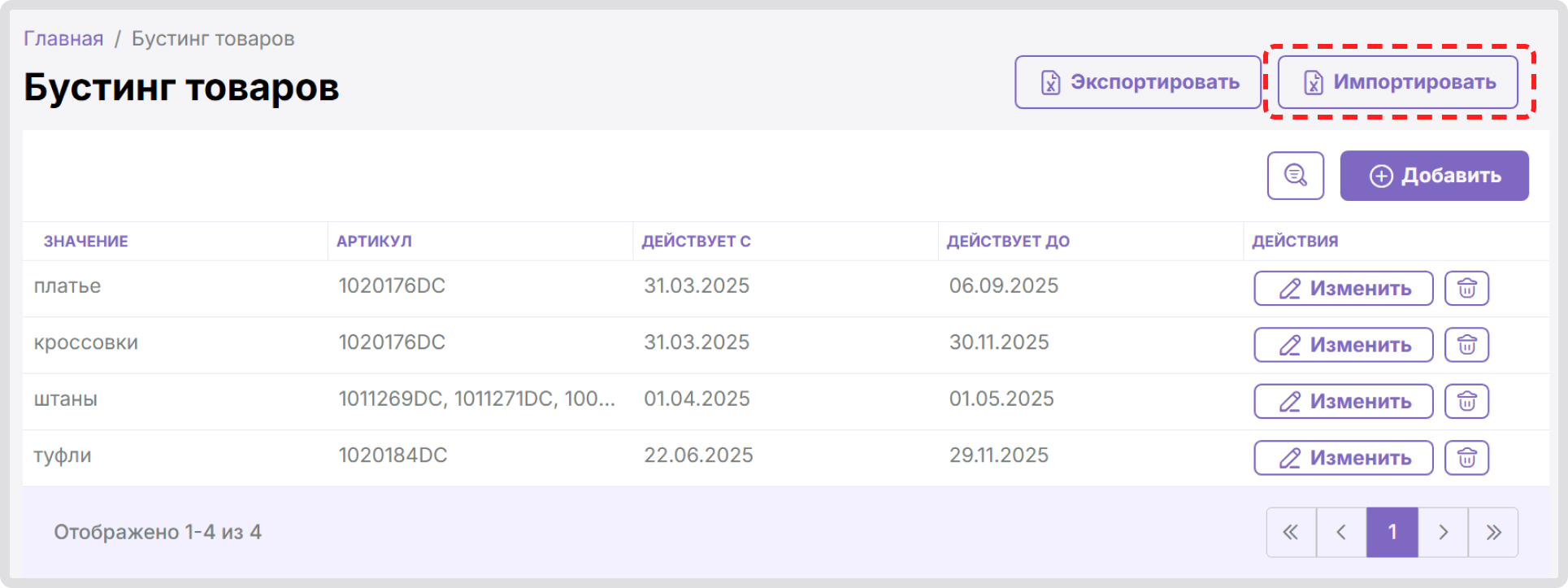Click Изменить on туфли row
This screenshot has height=588, width=1568.
[1343, 458]
